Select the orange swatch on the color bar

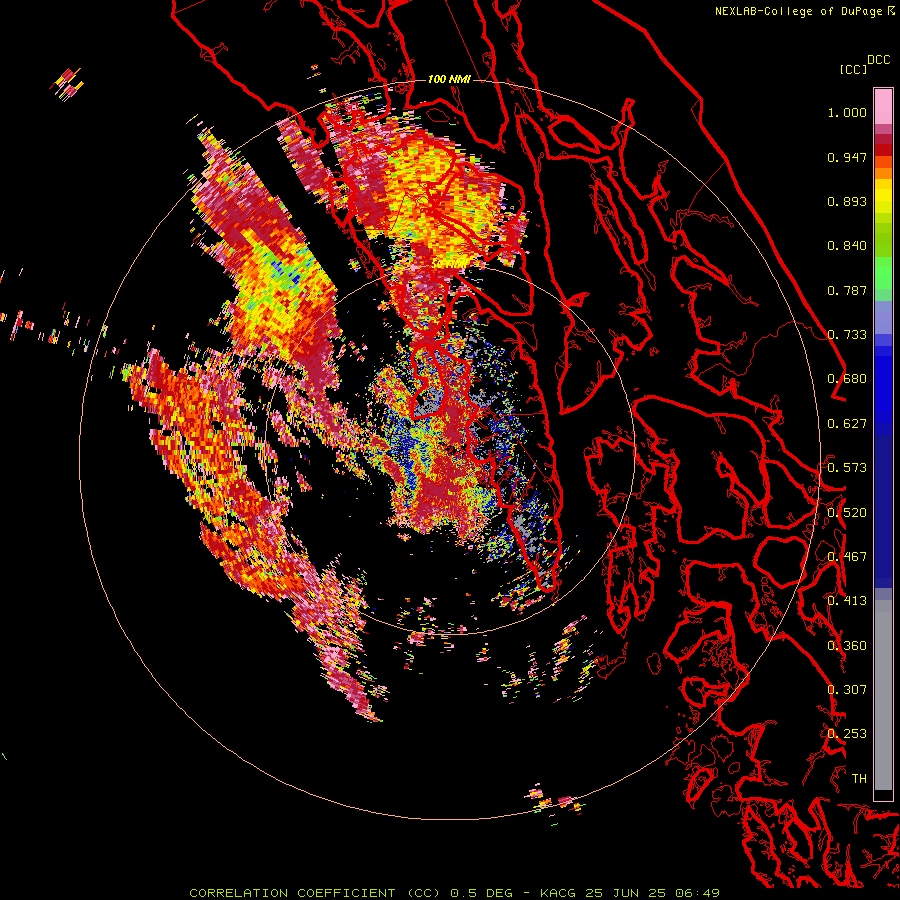pyautogui.click(x=883, y=173)
